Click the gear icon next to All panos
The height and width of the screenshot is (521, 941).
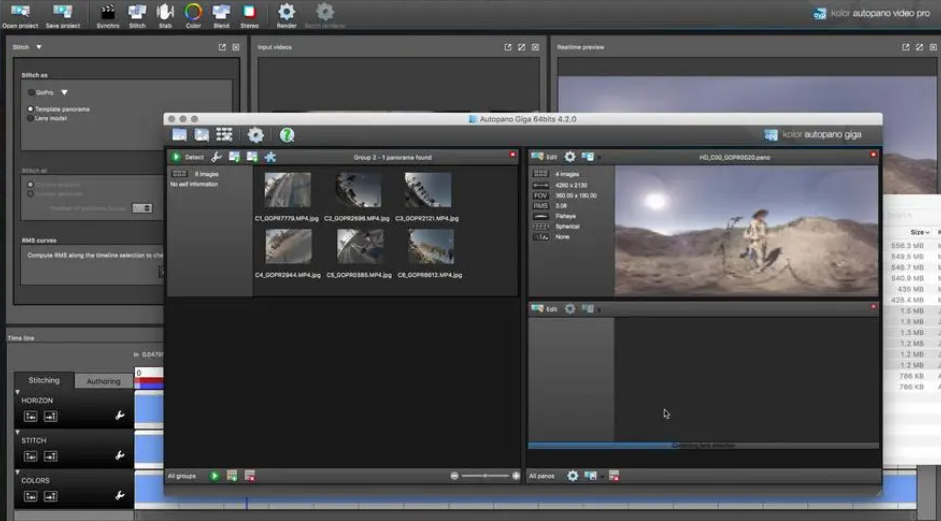573,476
